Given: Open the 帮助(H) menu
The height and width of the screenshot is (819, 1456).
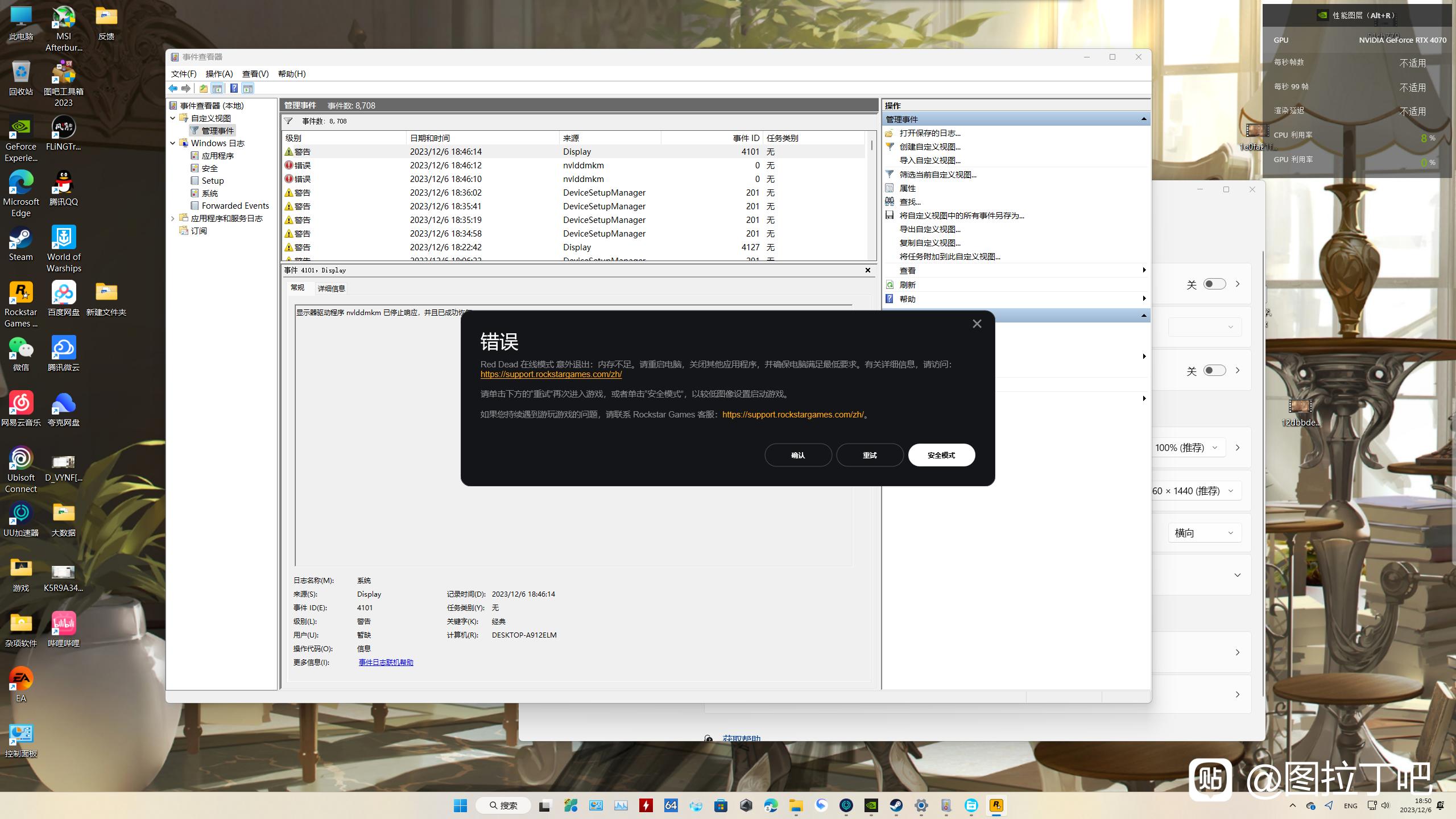Looking at the screenshot, I should coord(292,74).
